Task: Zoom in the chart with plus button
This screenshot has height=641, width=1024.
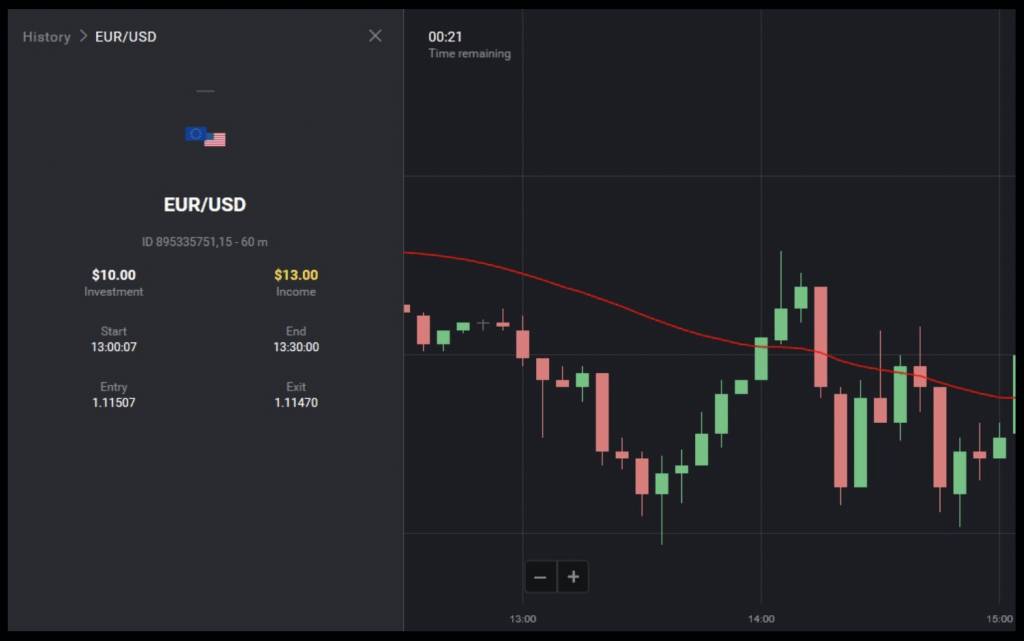Action: point(573,577)
